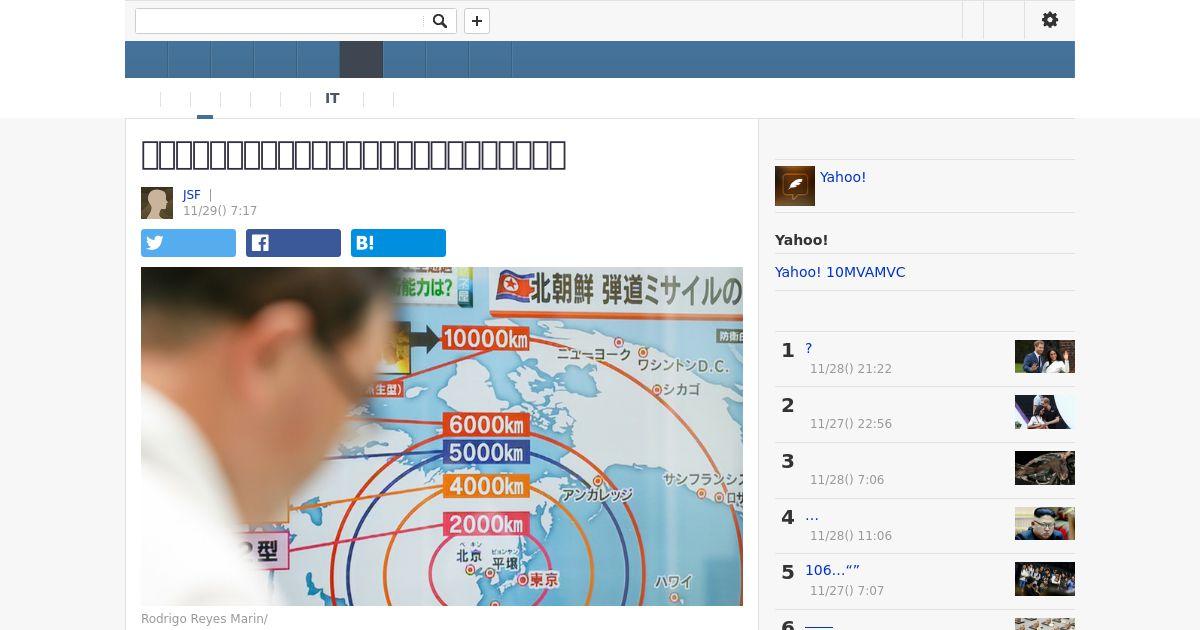
Task: Open author JSF profile link
Action: [x=191, y=195]
